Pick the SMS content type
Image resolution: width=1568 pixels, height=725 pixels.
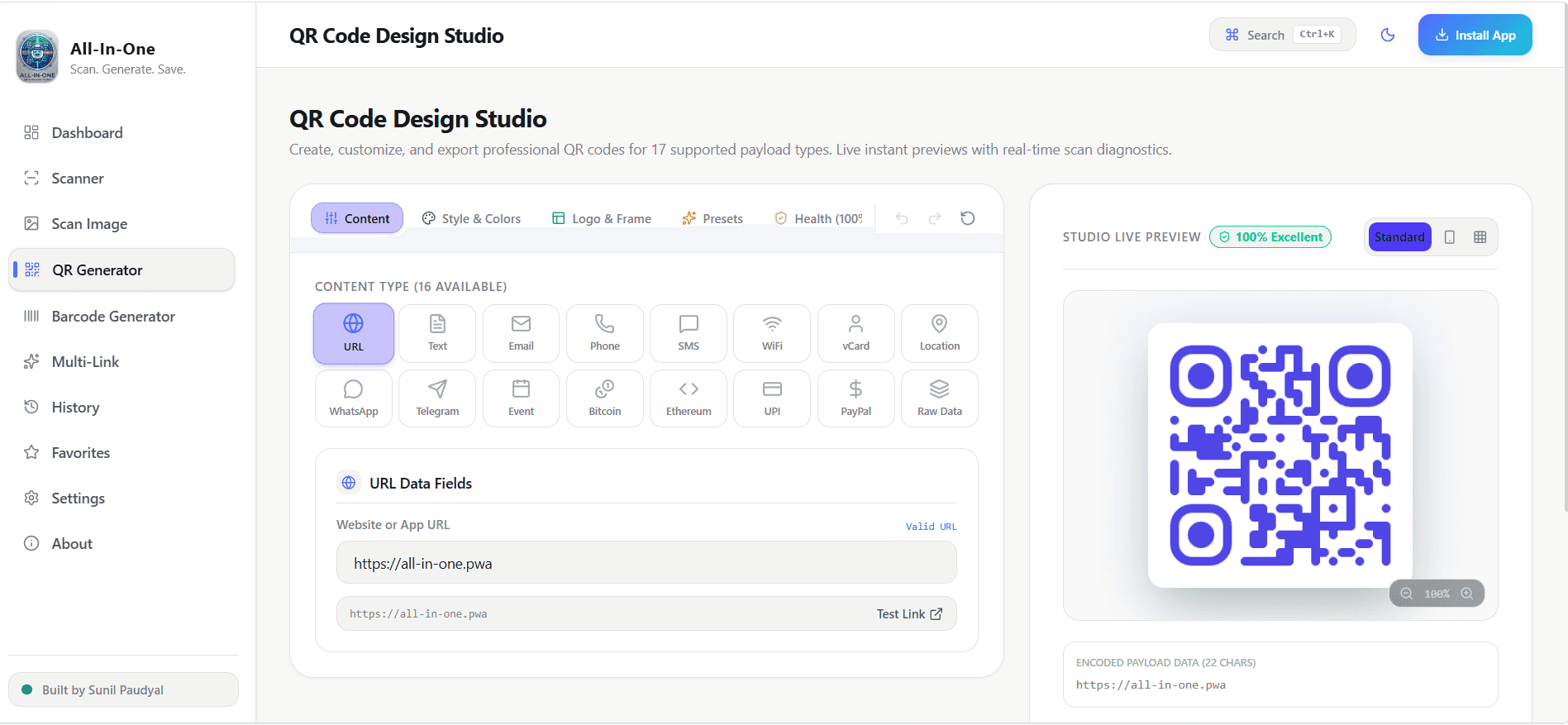click(689, 333)
